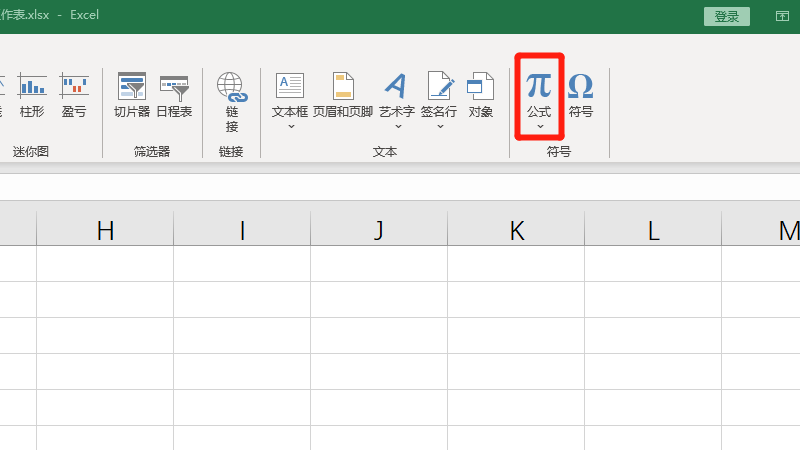Select column H header
Screen dimensions: 800x450
pos(105,231)
